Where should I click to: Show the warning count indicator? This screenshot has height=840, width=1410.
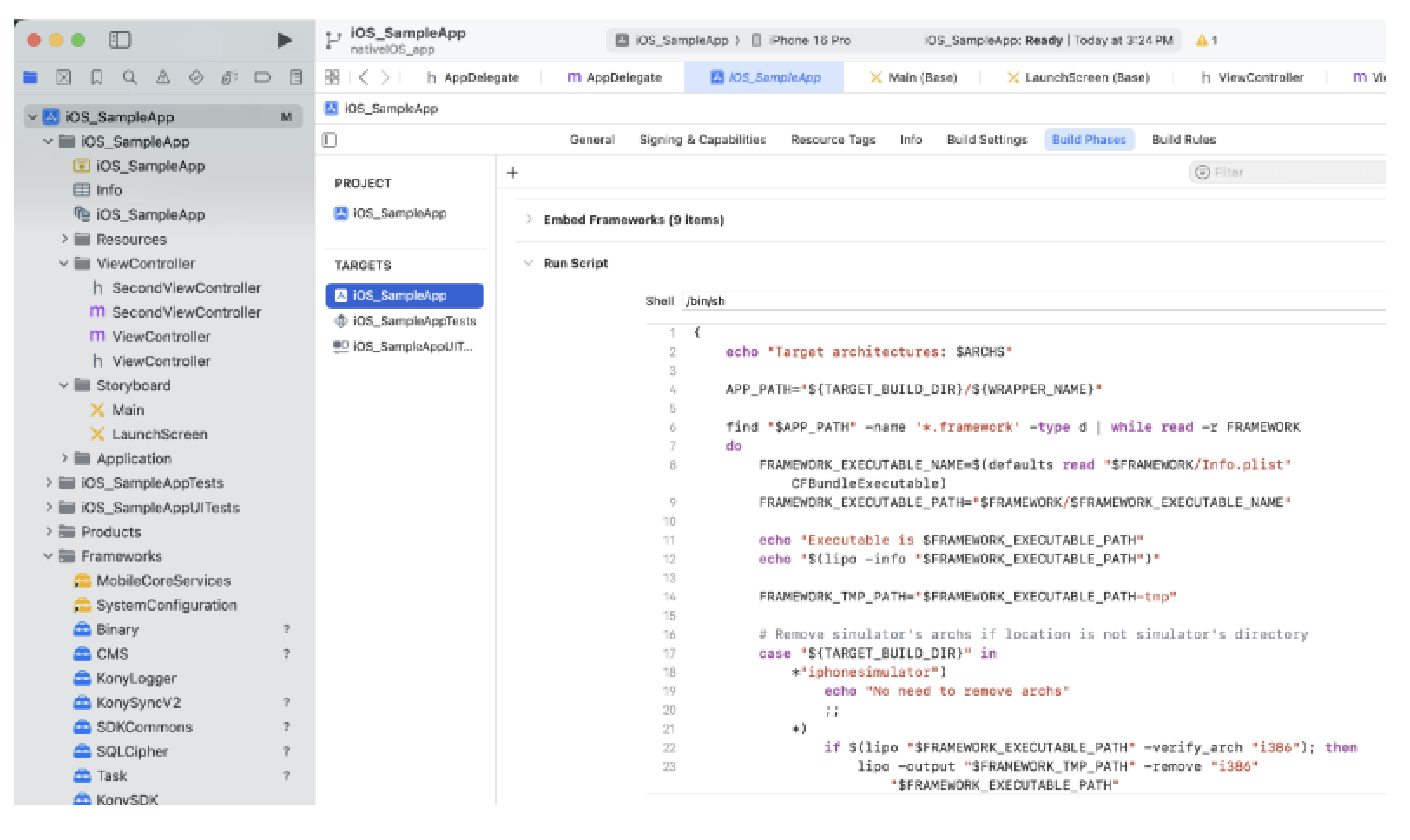pyautogui.click(x=1207, y=40)
